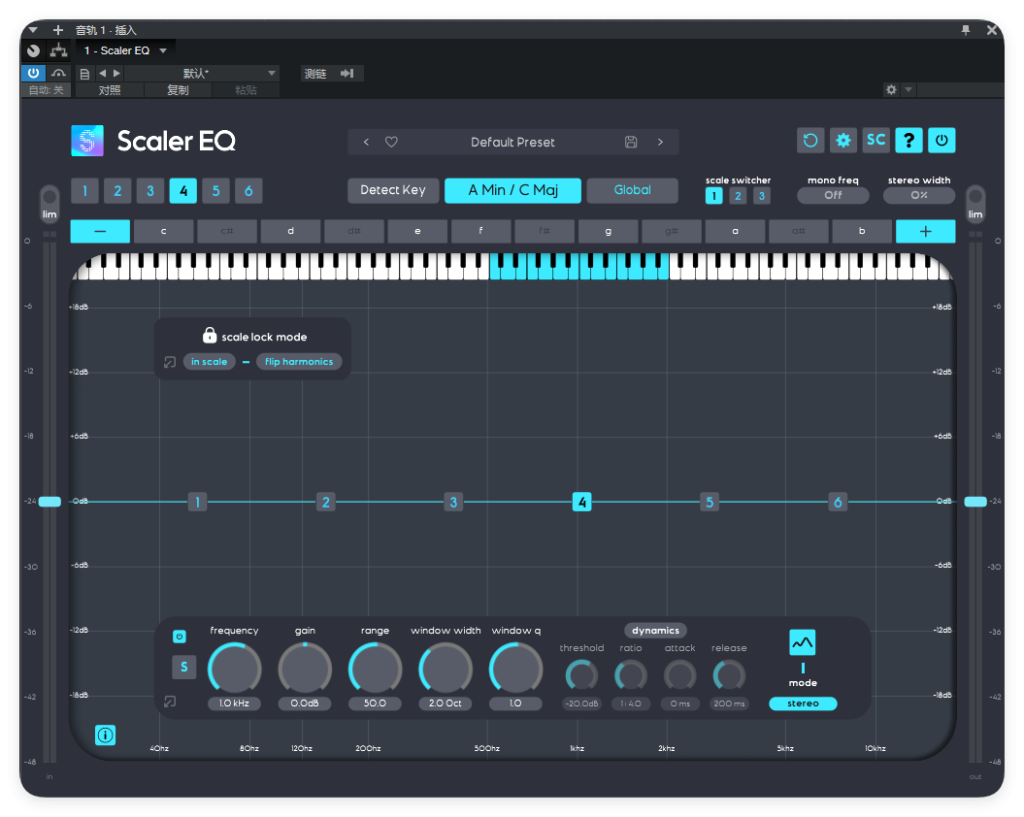Image resolution: width=1024 pixels, height=817 pixels.
Task: Expand dropdown arrow beside host gear
Action: pos(908,89)
